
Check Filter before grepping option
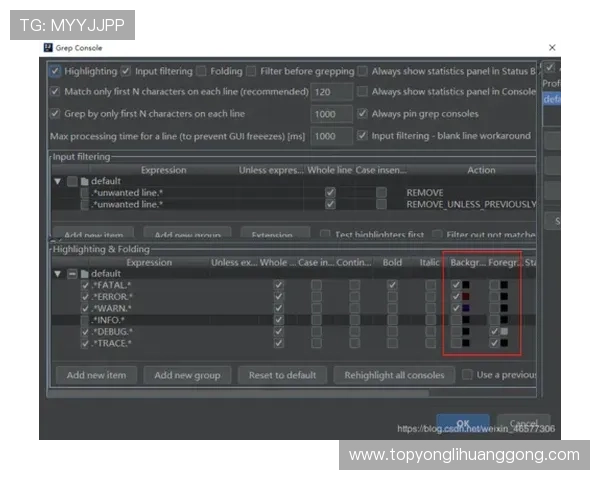coord(252,72)
